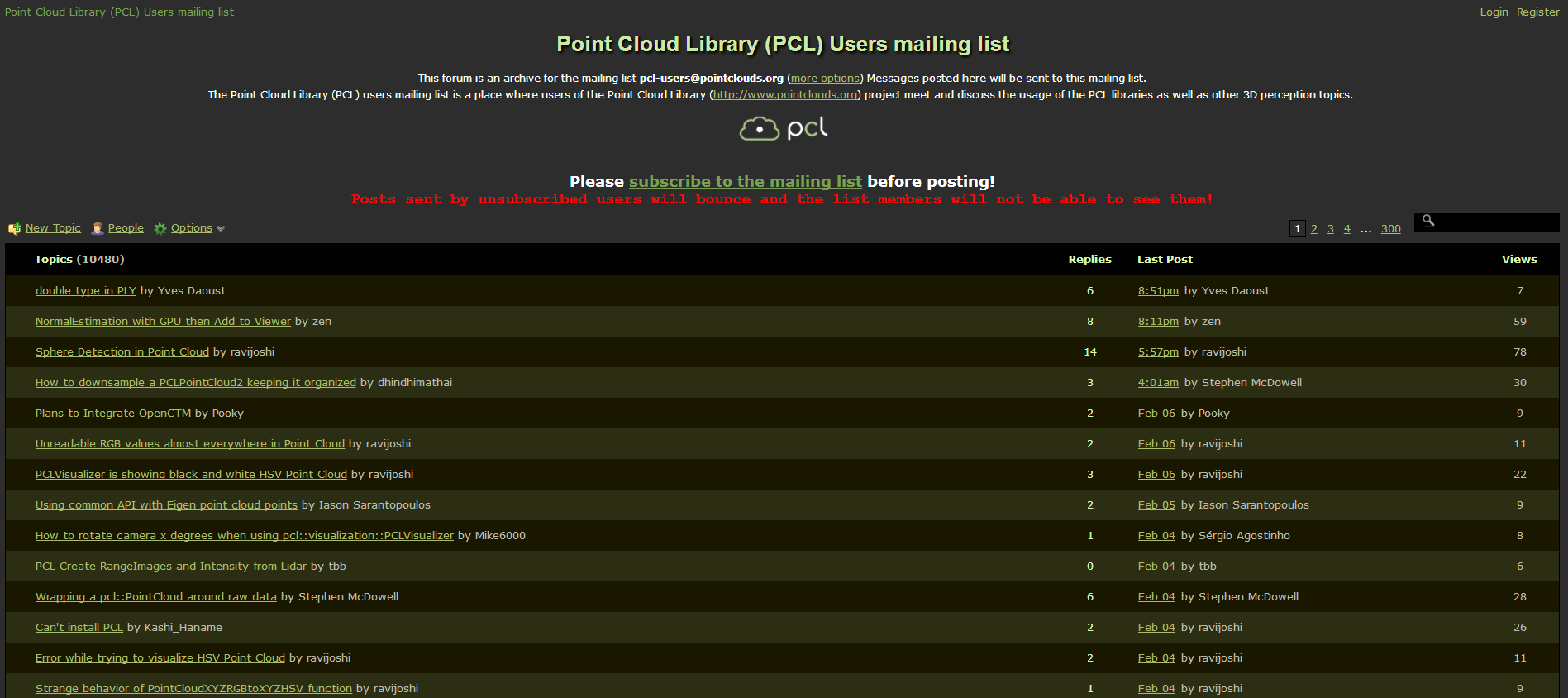The height and width of the screenshot is (698, 1568).
Task: Go to page 4
Action: [x=1347, y=229]
